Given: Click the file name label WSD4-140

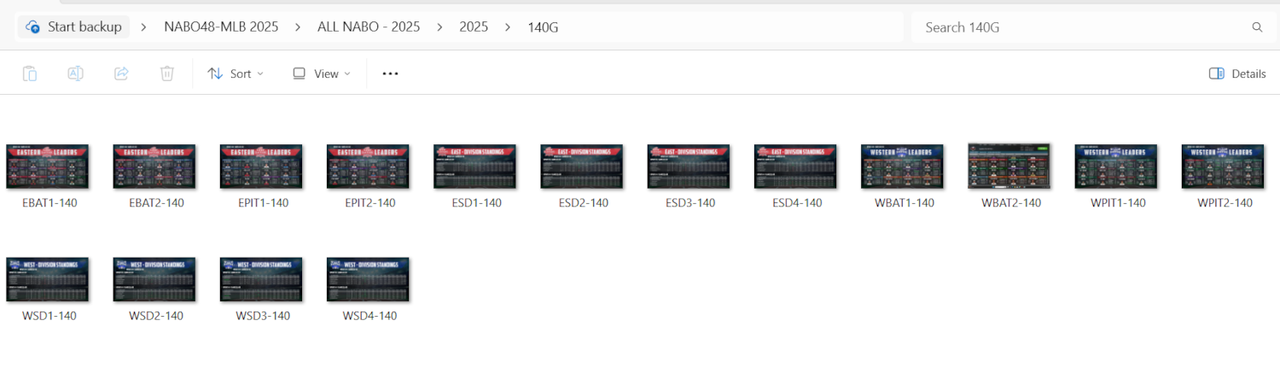Looking at the screenshot, I should pyautogui.click(x=370, y=316).
